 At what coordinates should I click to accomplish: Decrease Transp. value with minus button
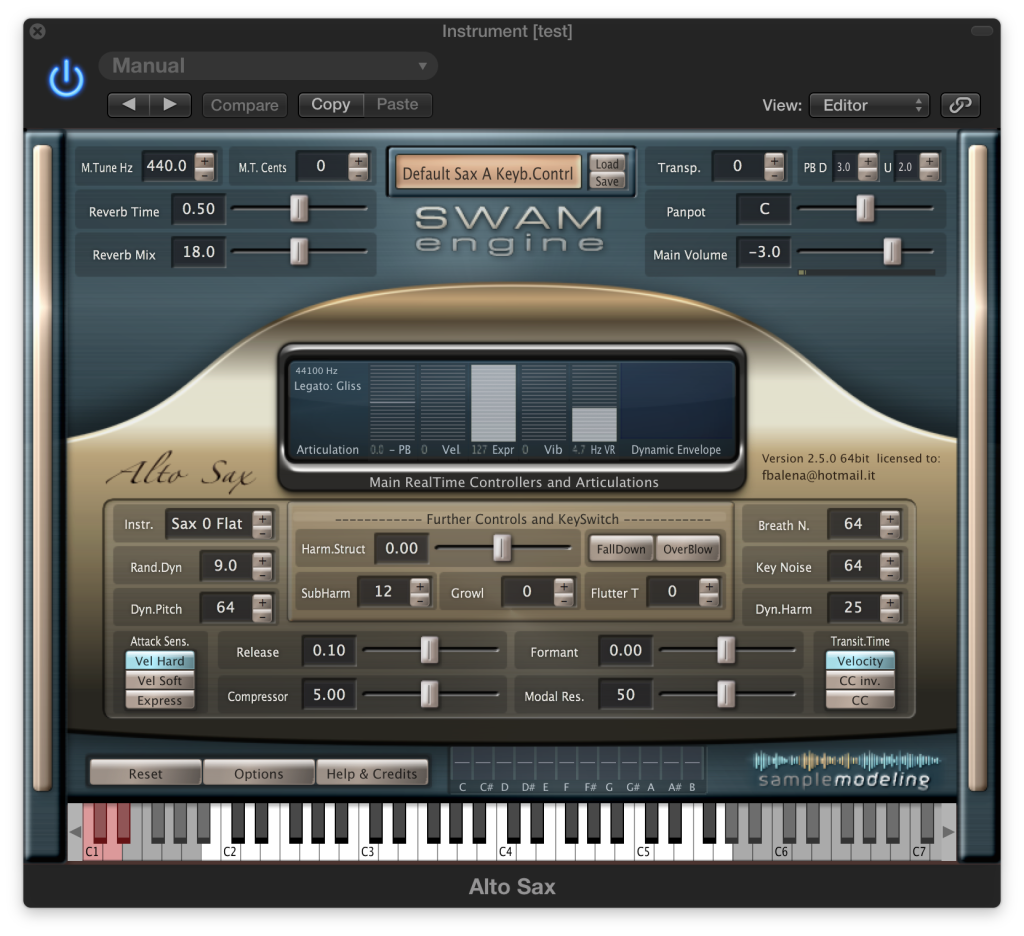775,174
